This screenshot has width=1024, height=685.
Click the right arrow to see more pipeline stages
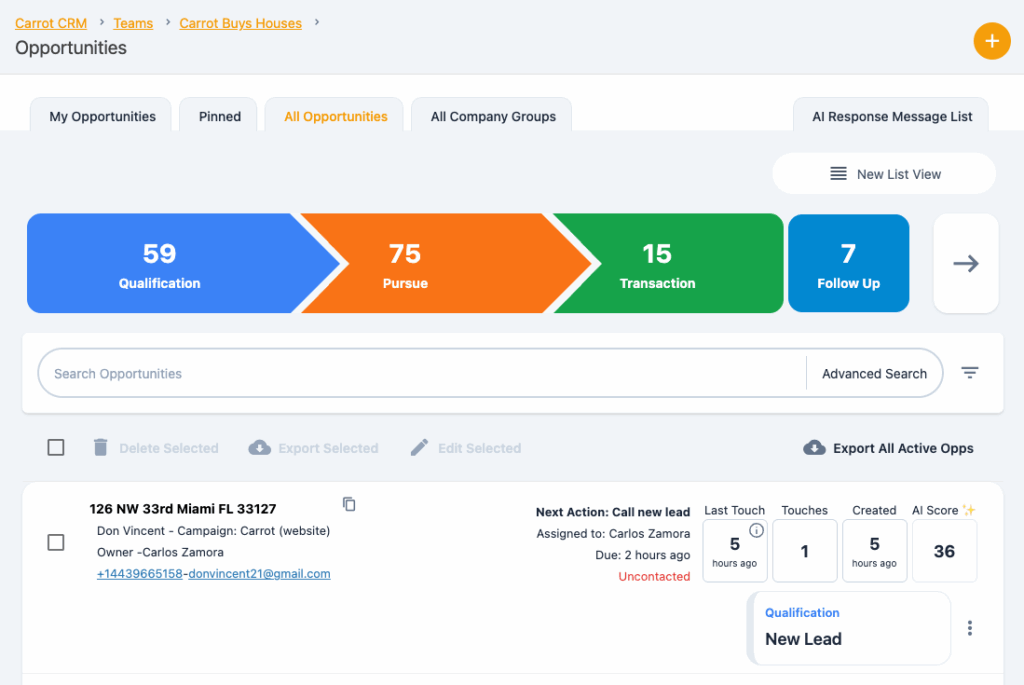[965, 263]
